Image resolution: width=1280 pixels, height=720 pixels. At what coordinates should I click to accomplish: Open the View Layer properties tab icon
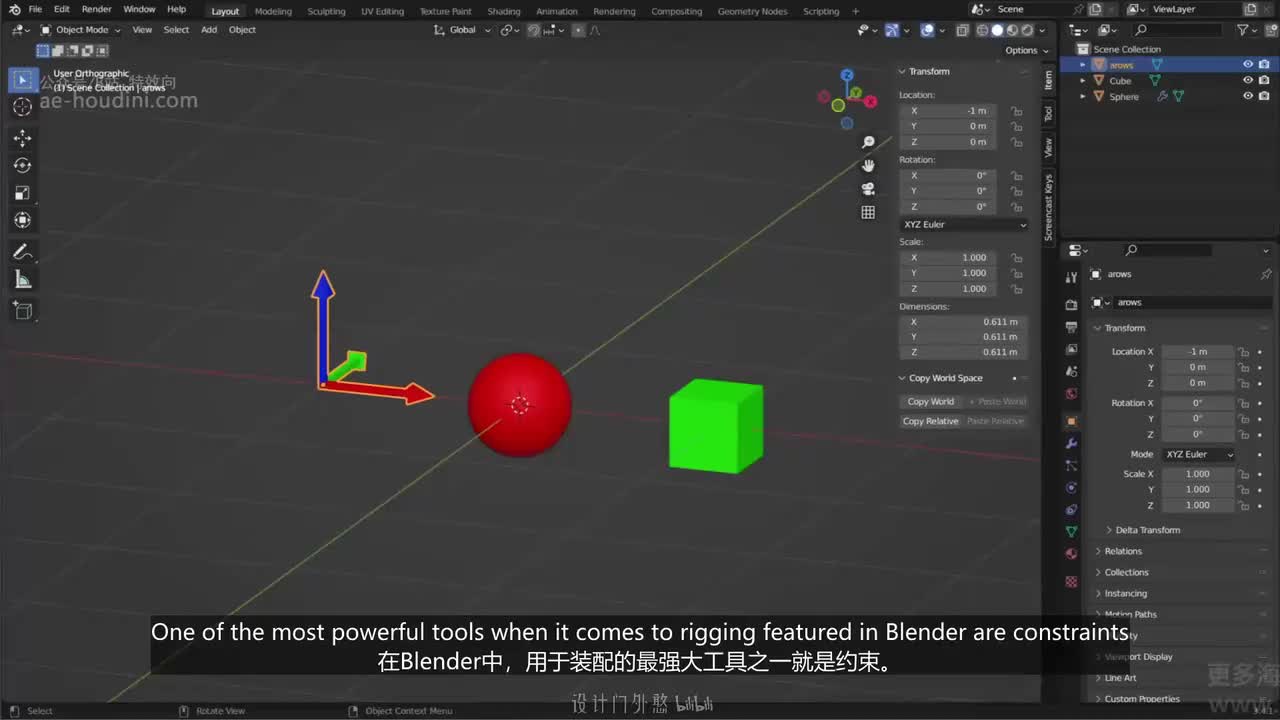1071,349
